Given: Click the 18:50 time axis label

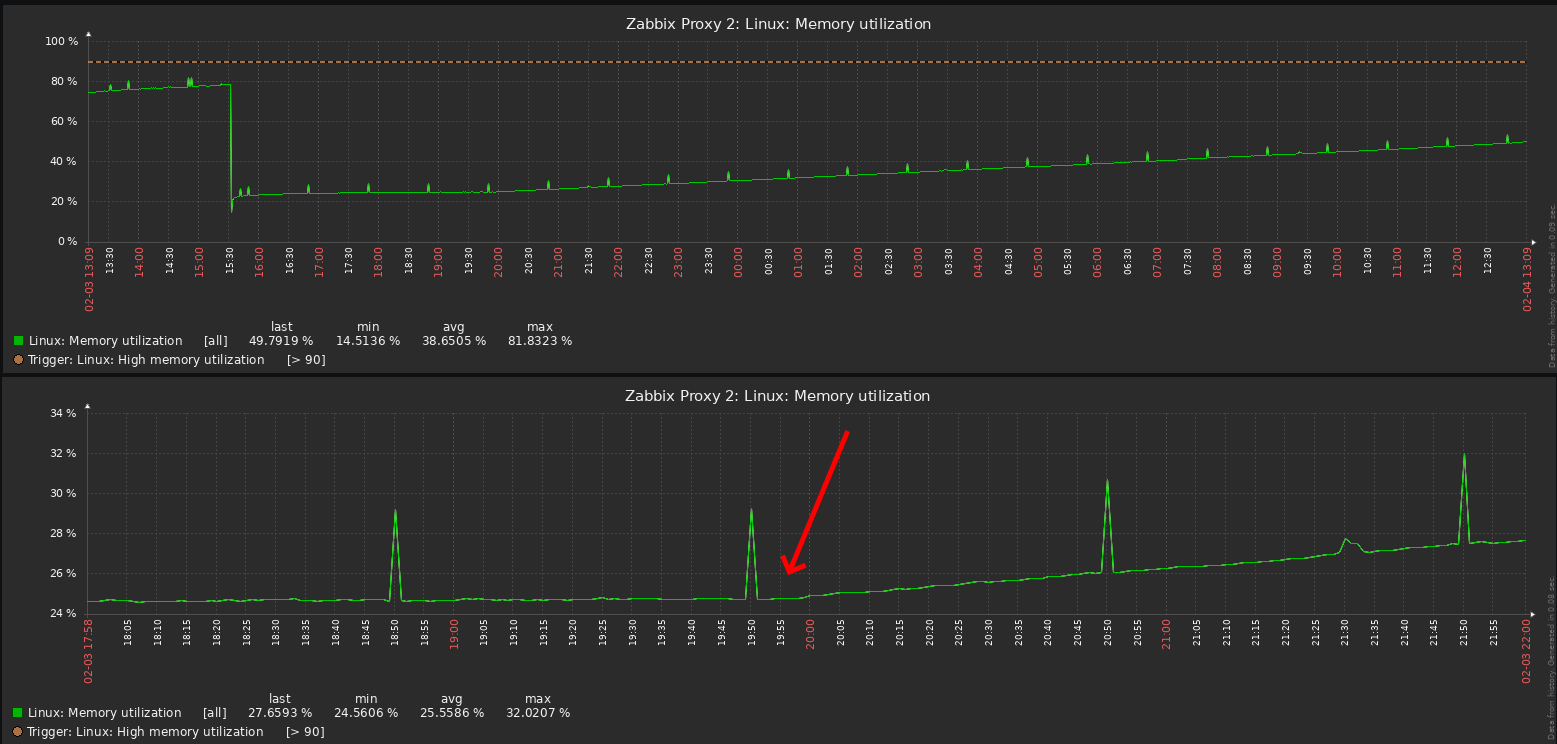Looking at the screenshot, I should point(396,632).
